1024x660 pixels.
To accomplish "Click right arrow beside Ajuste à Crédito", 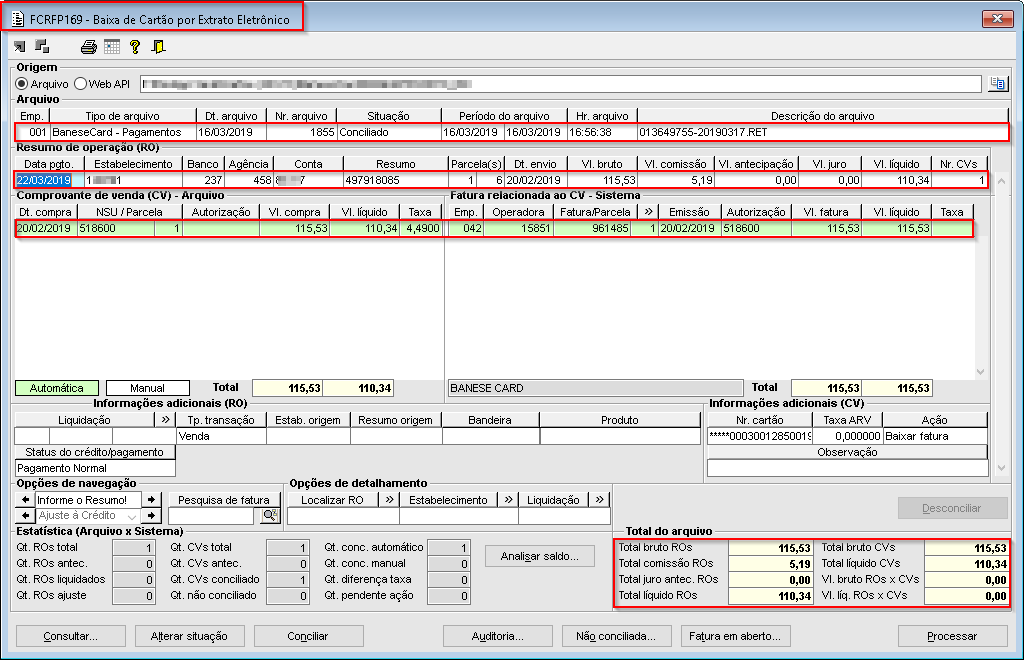I will 152,516.
